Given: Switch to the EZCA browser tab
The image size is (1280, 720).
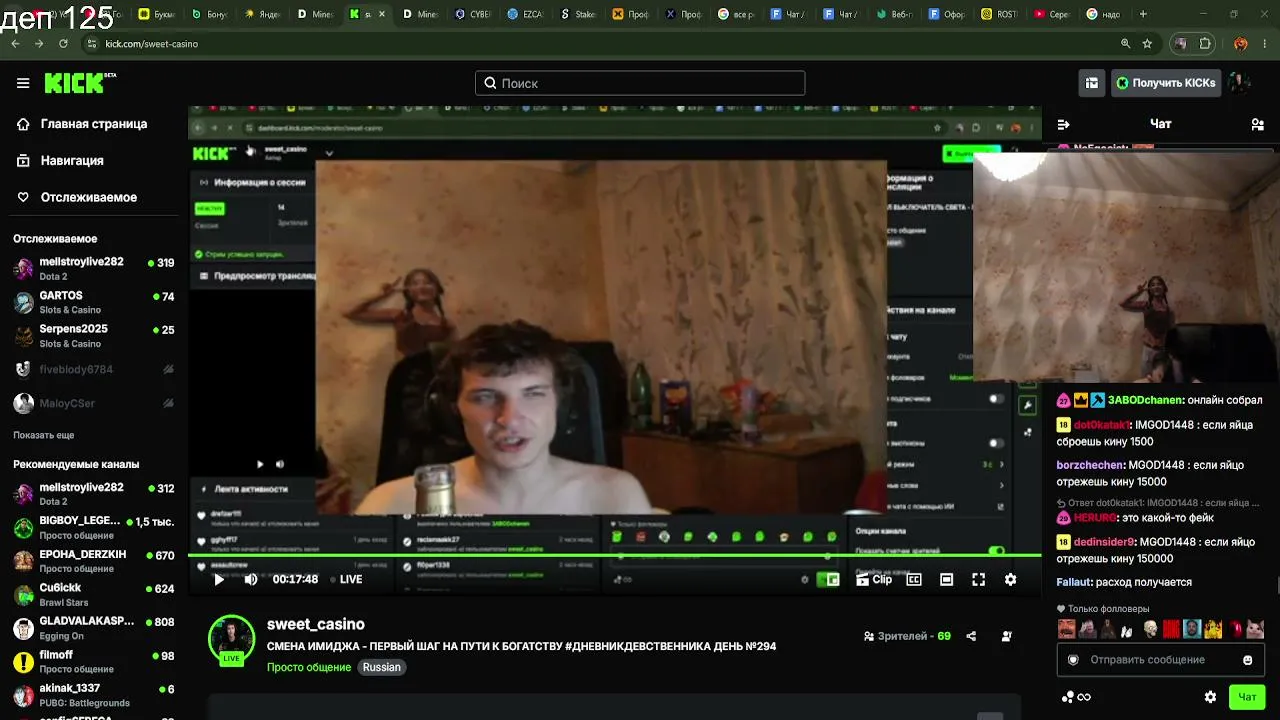Looking at the screenshot, I should [524, 14].
